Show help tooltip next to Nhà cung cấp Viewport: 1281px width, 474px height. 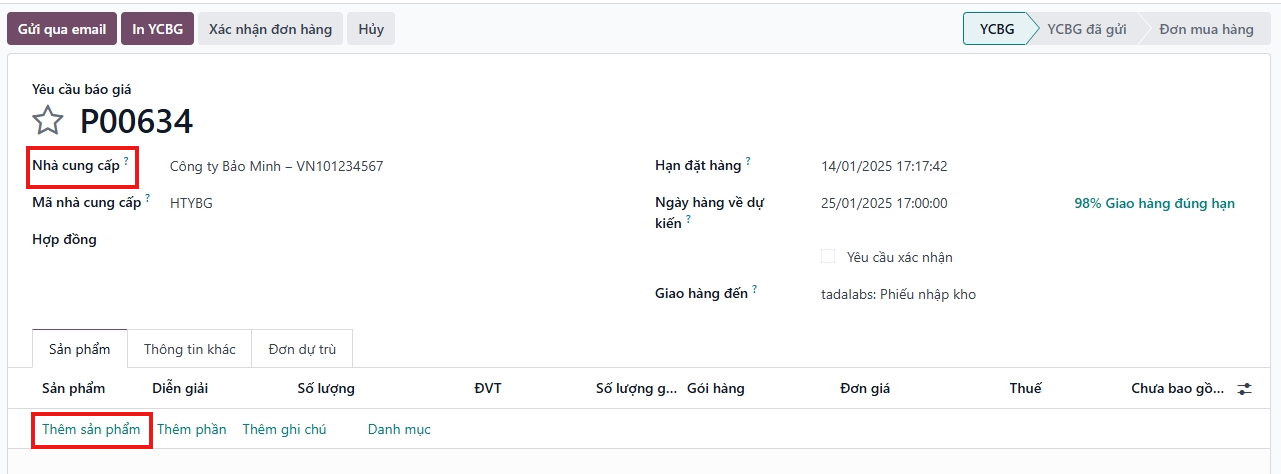click(x=126, y=160)
